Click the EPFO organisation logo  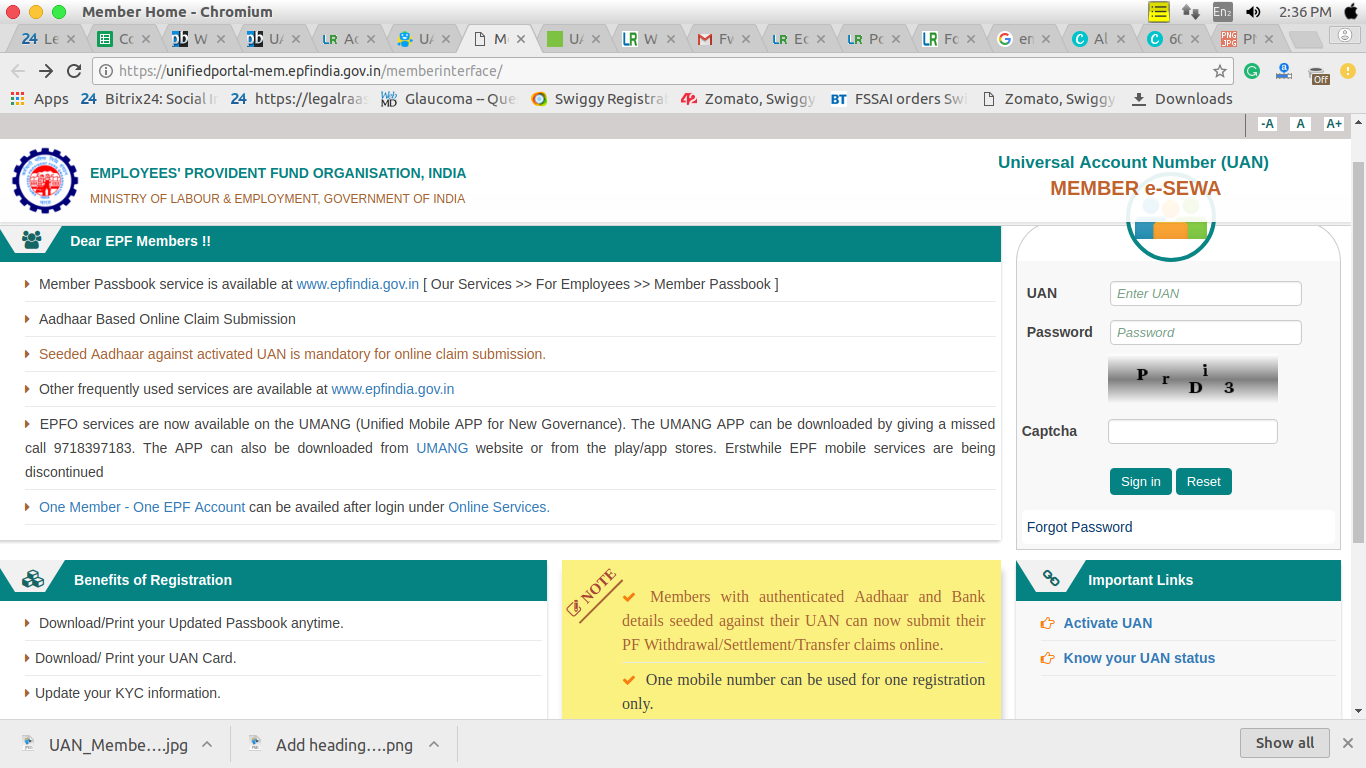[44, 181]
